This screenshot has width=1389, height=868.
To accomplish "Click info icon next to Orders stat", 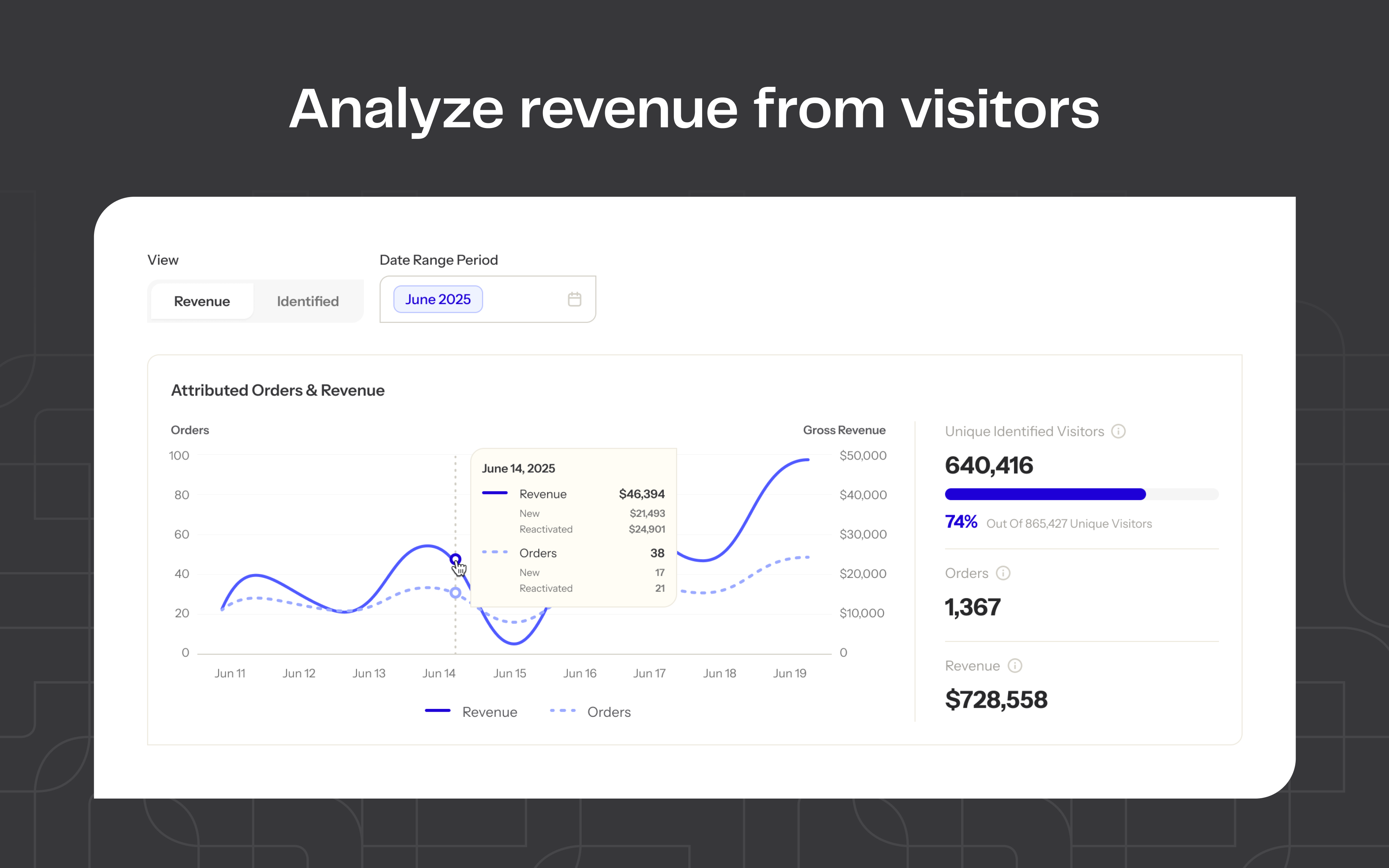I will (1003, 573).
